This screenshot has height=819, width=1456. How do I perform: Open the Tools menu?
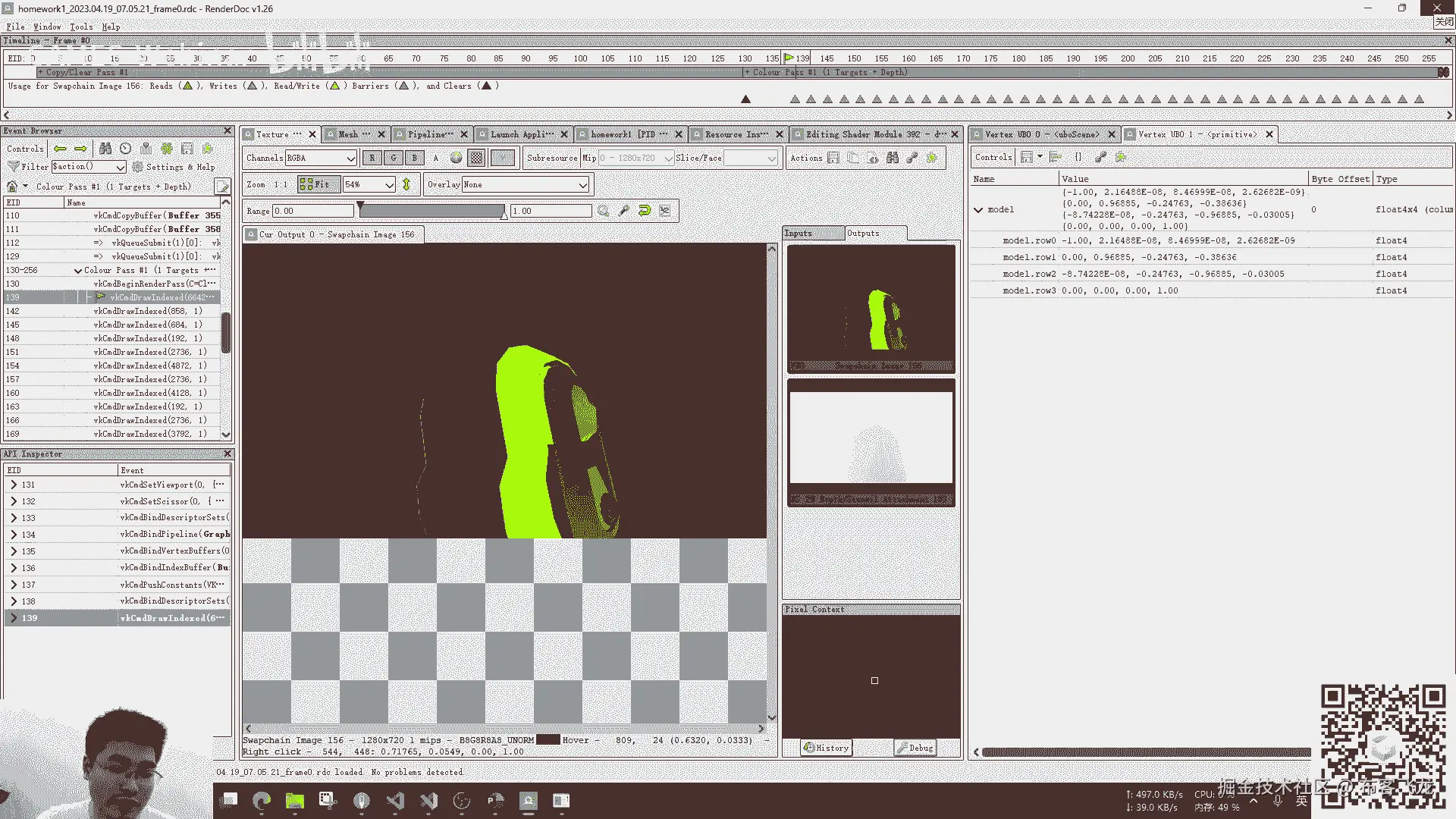[81, 27]
